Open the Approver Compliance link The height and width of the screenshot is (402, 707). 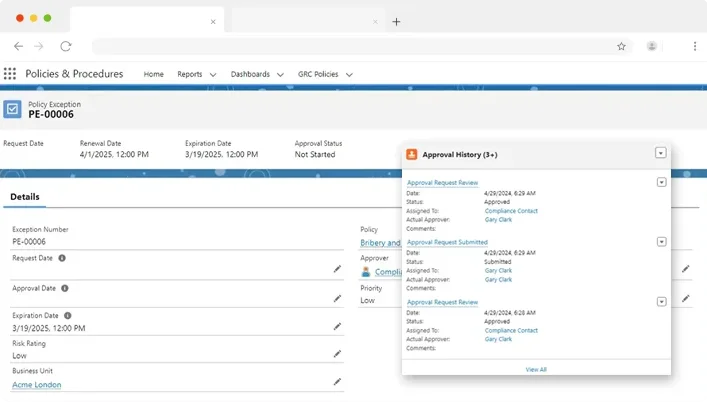[388, 272]
